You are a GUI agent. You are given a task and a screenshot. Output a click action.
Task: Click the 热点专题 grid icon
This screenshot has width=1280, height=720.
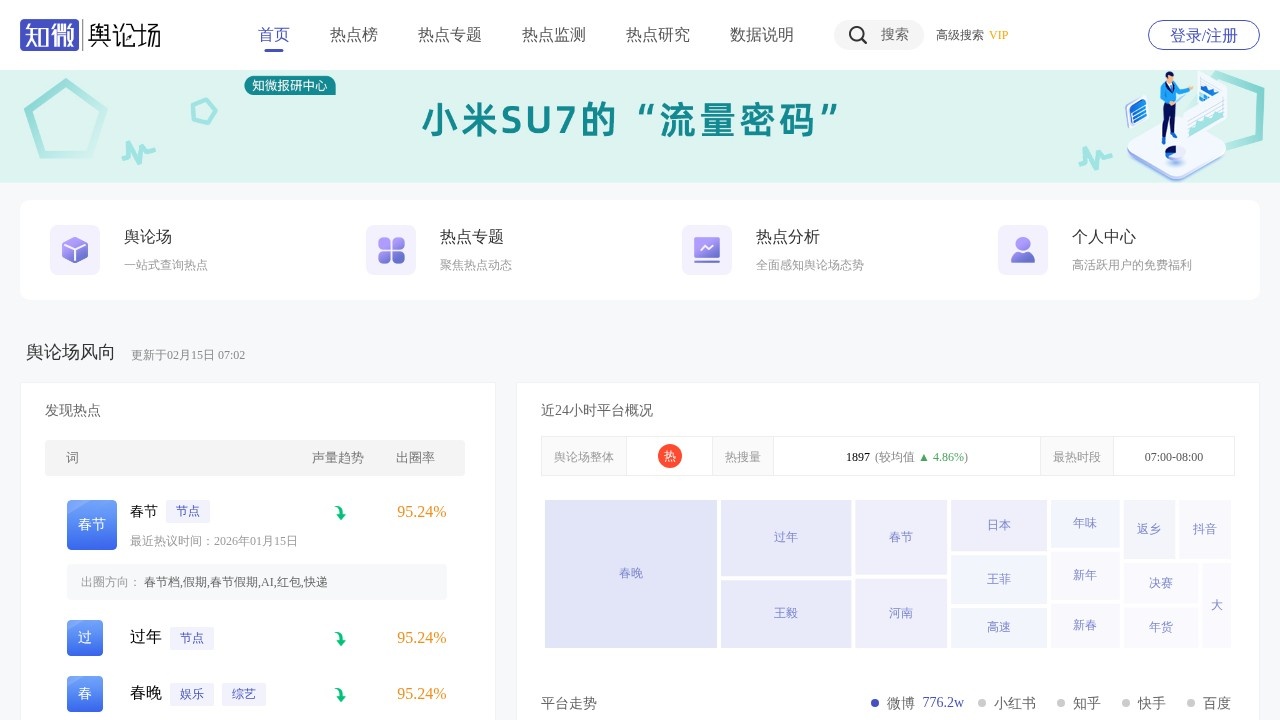tap(391, 250)
